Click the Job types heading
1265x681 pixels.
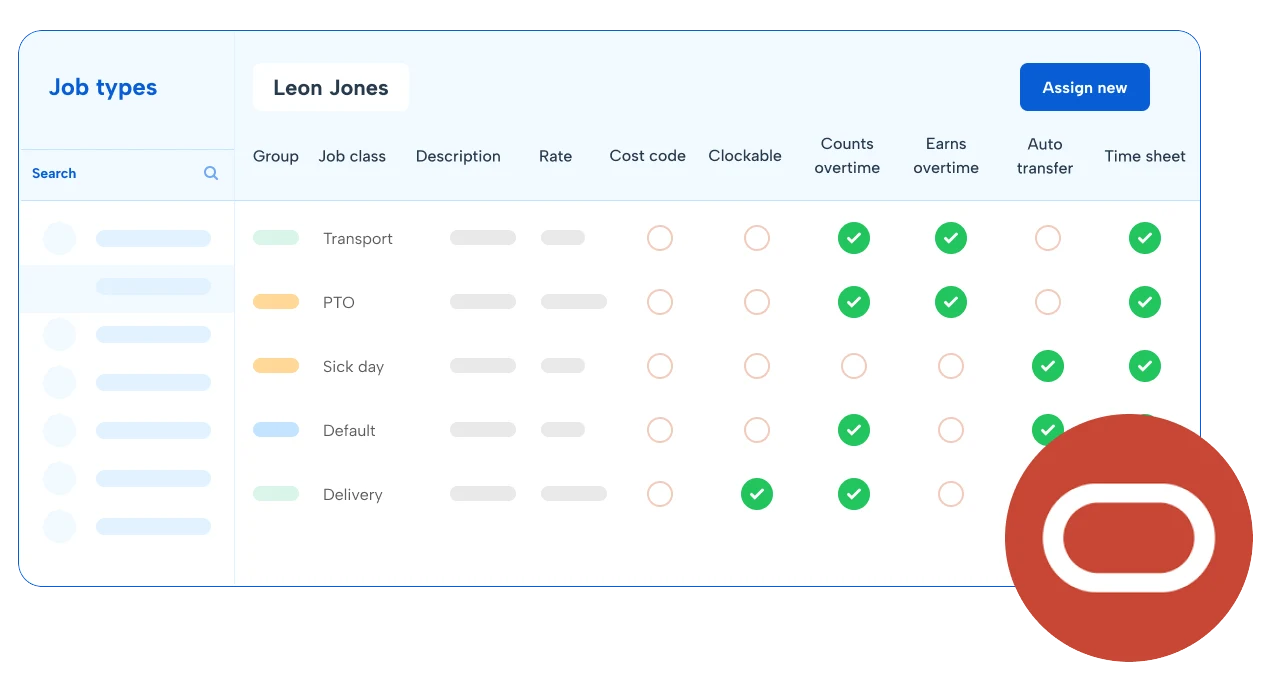tap(103, 87)
